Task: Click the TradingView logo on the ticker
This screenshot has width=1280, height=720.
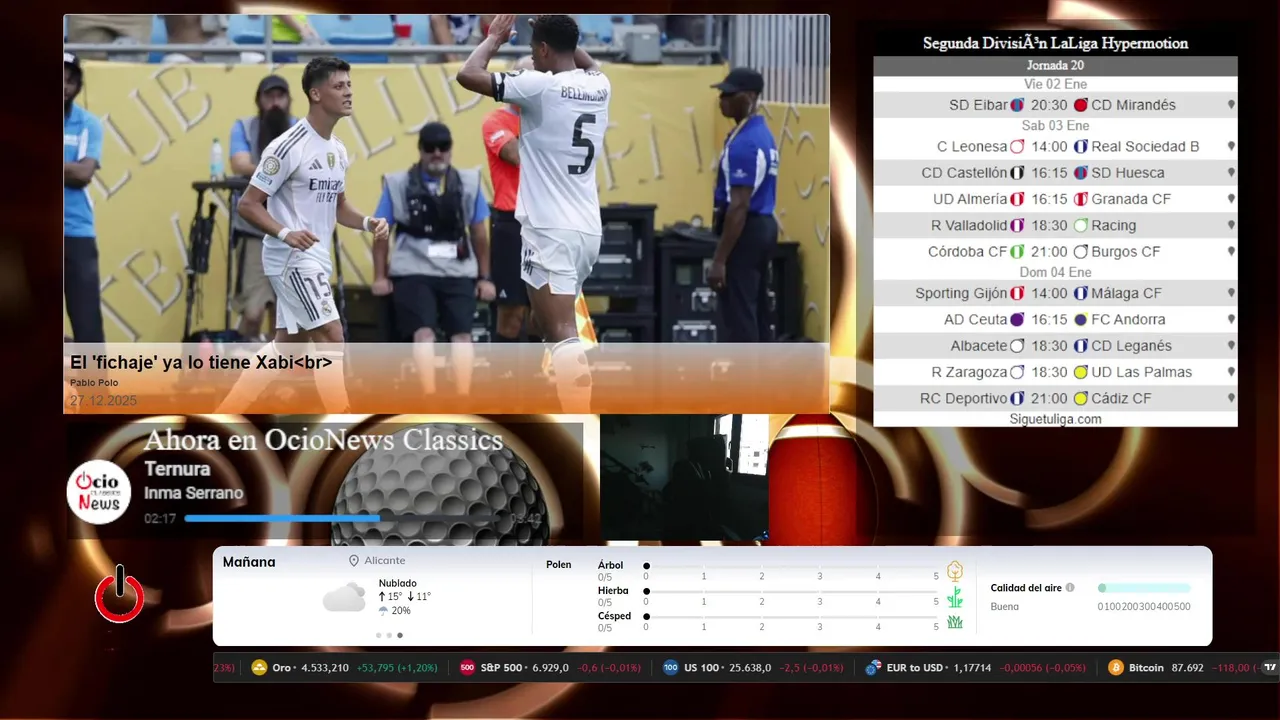Action: (1270, 668)
